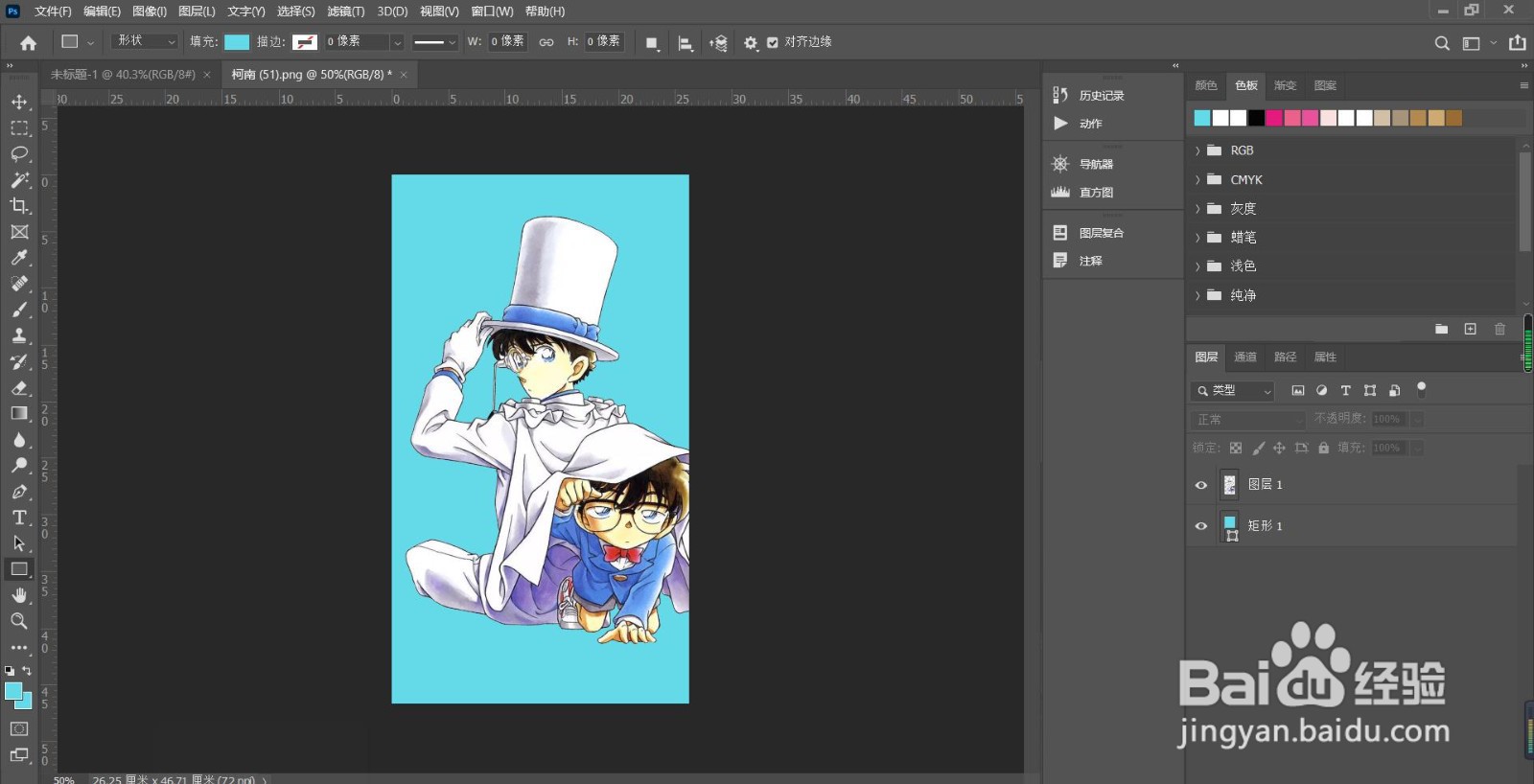Viewport: 1534px width, 784px height.
Task: Expand the 蜡笔 swatch folder
Action: click(1197, 238)
